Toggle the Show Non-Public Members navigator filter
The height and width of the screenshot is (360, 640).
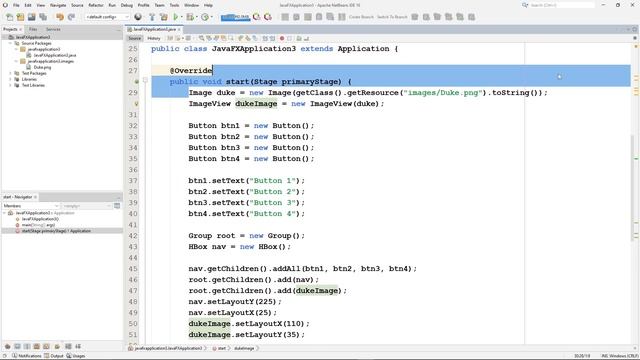point(36,347)
